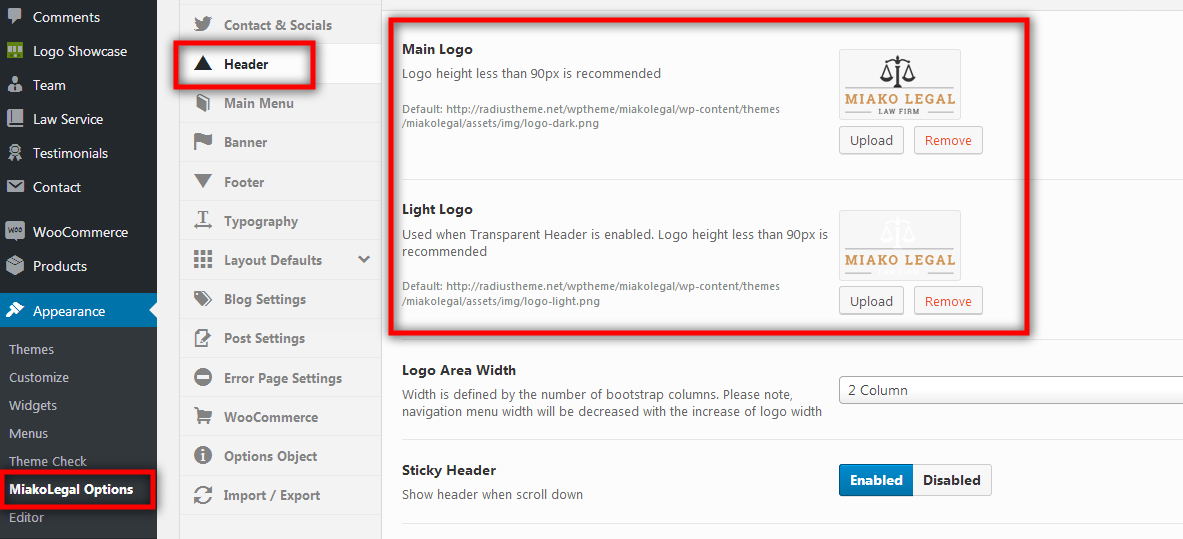This screenshot has height=539, width=1183.
Task: Click the Banner flag icon
Action: coord(203,142)
